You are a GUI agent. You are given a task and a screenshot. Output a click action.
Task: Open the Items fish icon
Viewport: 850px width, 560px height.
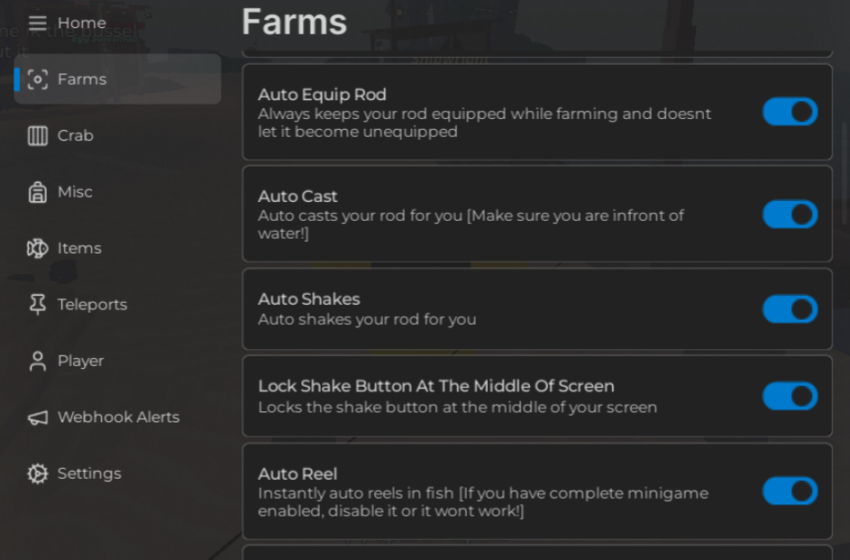pyautogui.click(x=37, y=248)
